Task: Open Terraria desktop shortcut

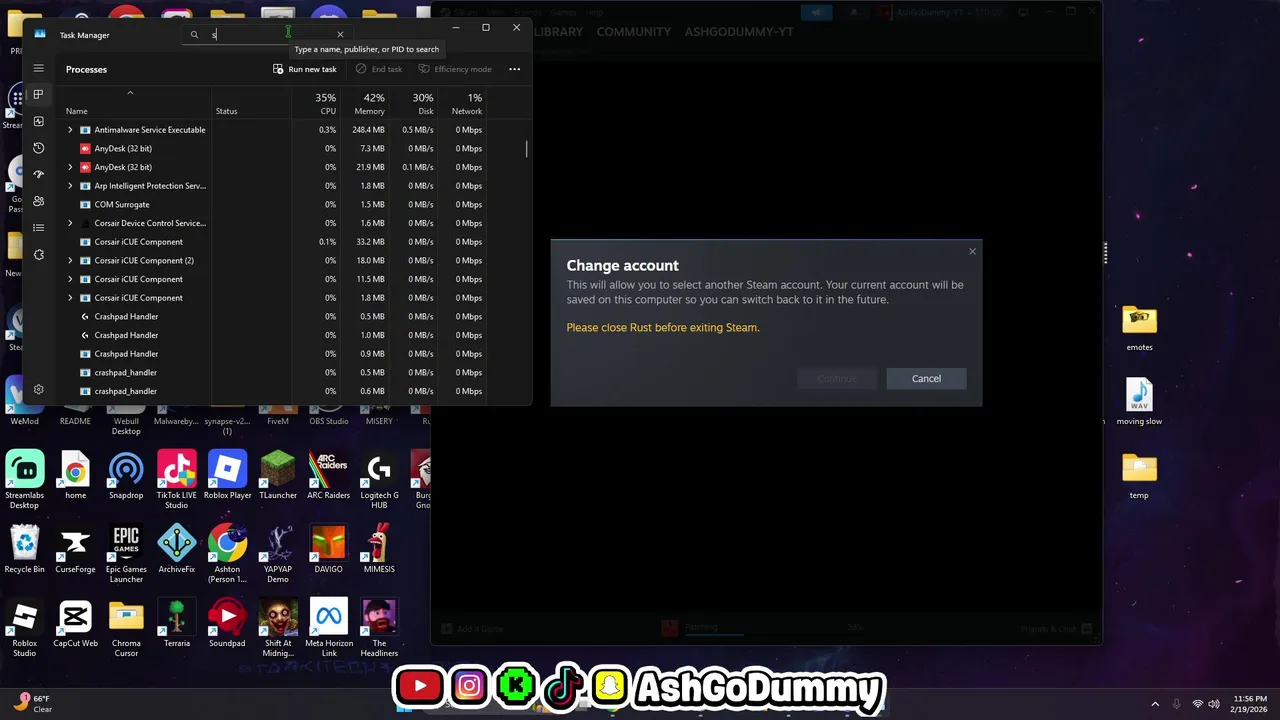Action: [x=177, y=623]
